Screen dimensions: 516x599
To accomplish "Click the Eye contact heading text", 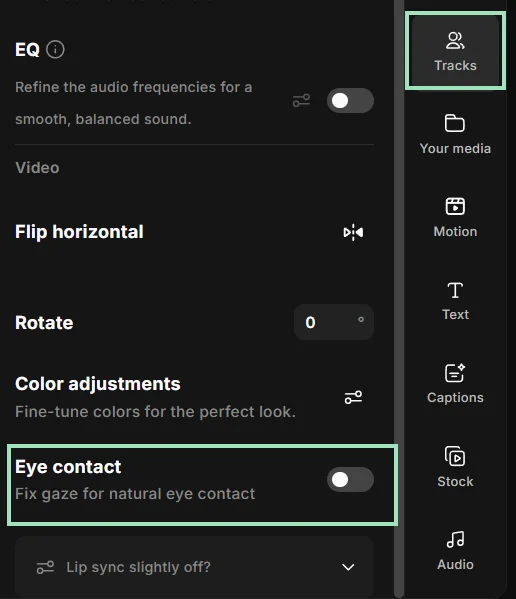I will click(x=68, y=466).
